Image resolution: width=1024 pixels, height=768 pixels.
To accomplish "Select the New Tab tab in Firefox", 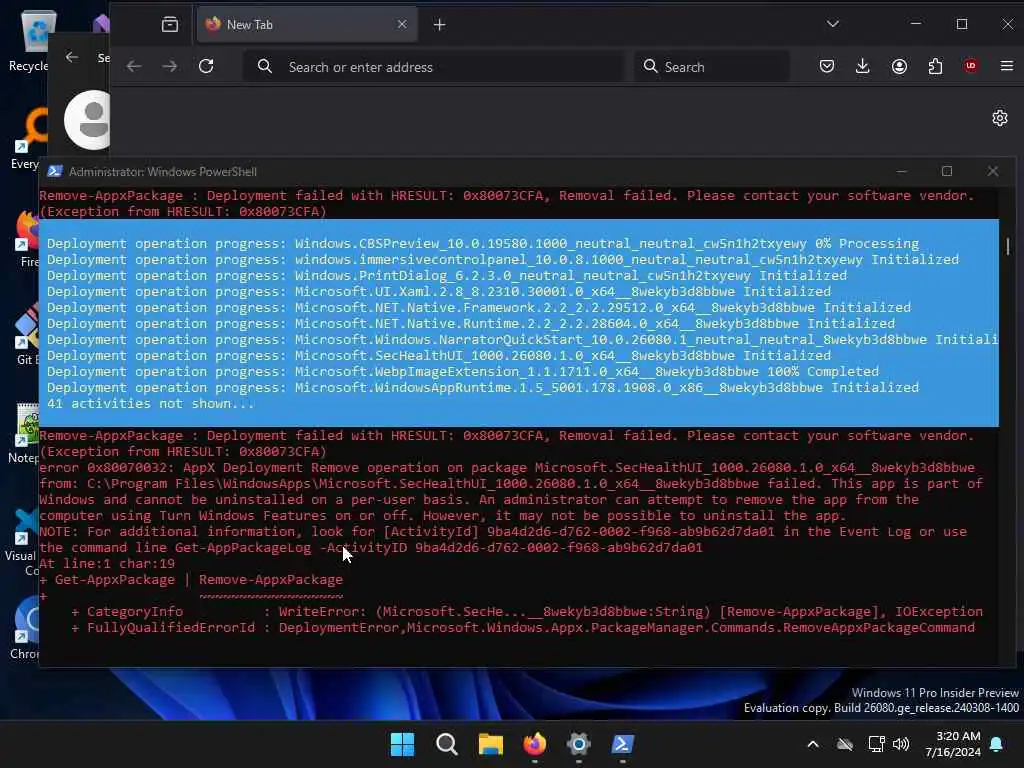I will 307,25.
